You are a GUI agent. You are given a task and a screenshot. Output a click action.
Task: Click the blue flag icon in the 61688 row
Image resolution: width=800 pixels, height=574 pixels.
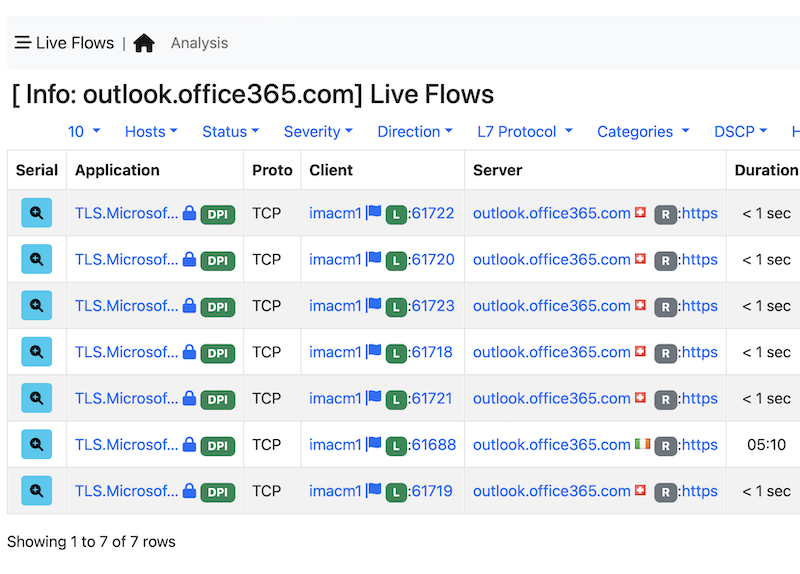[x=374, y=443]
